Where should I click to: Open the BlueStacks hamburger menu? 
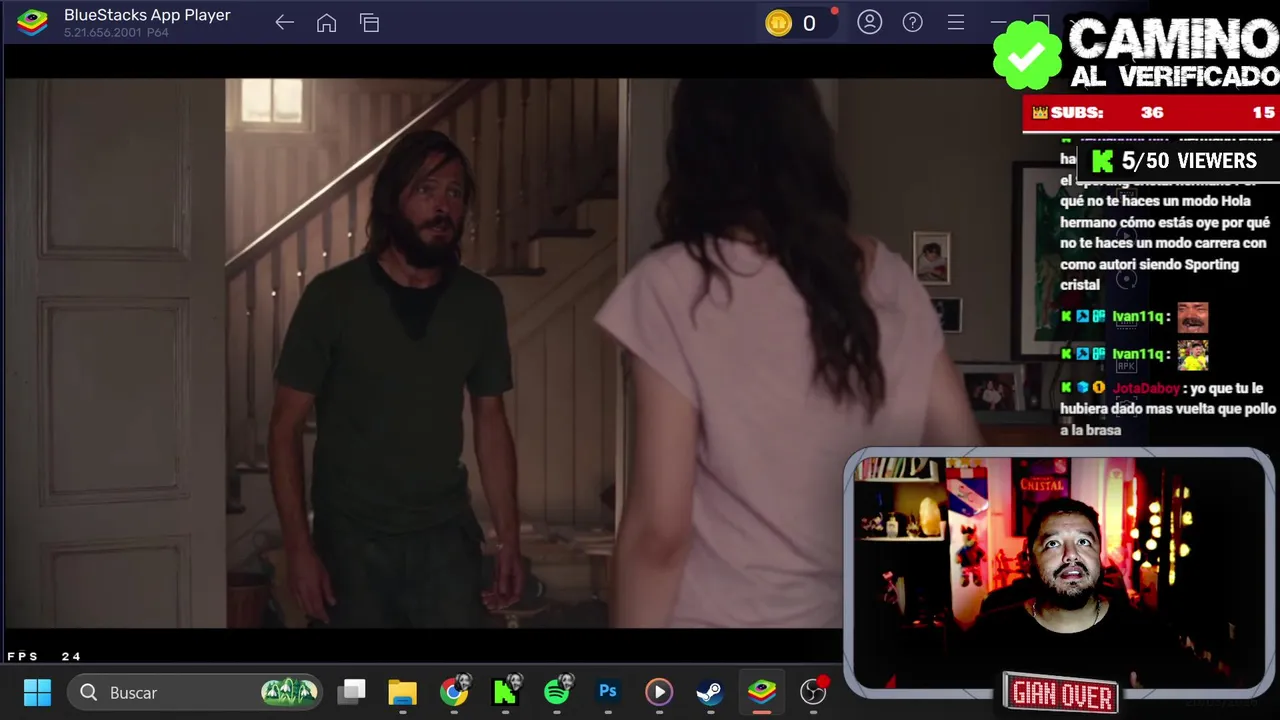click(956, 22)
